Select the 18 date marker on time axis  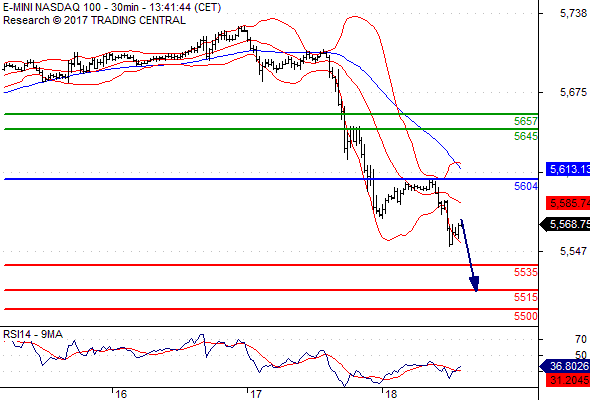[391, 394]
